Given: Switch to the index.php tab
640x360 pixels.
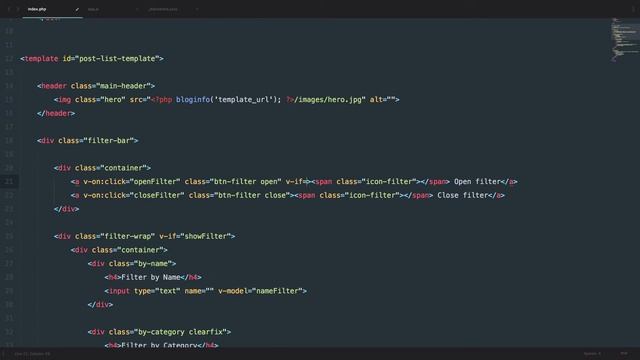Looking at the screenshot, I should (x=52, y=9).
